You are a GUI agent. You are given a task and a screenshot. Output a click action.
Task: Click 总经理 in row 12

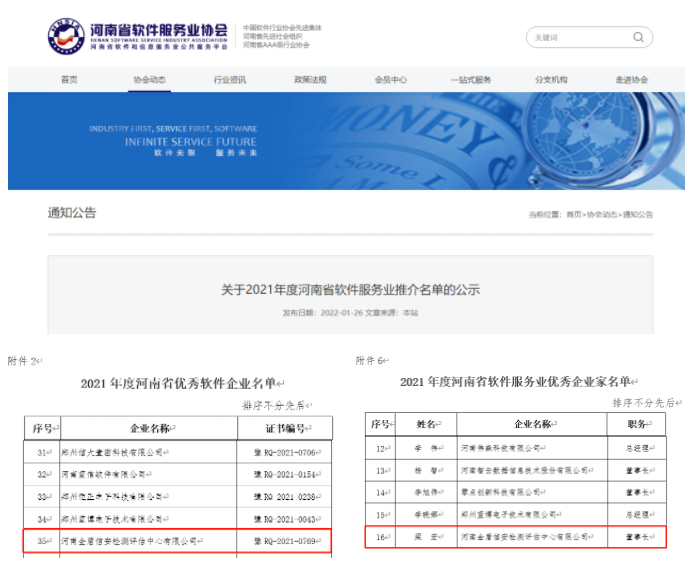tap(637, 448)
